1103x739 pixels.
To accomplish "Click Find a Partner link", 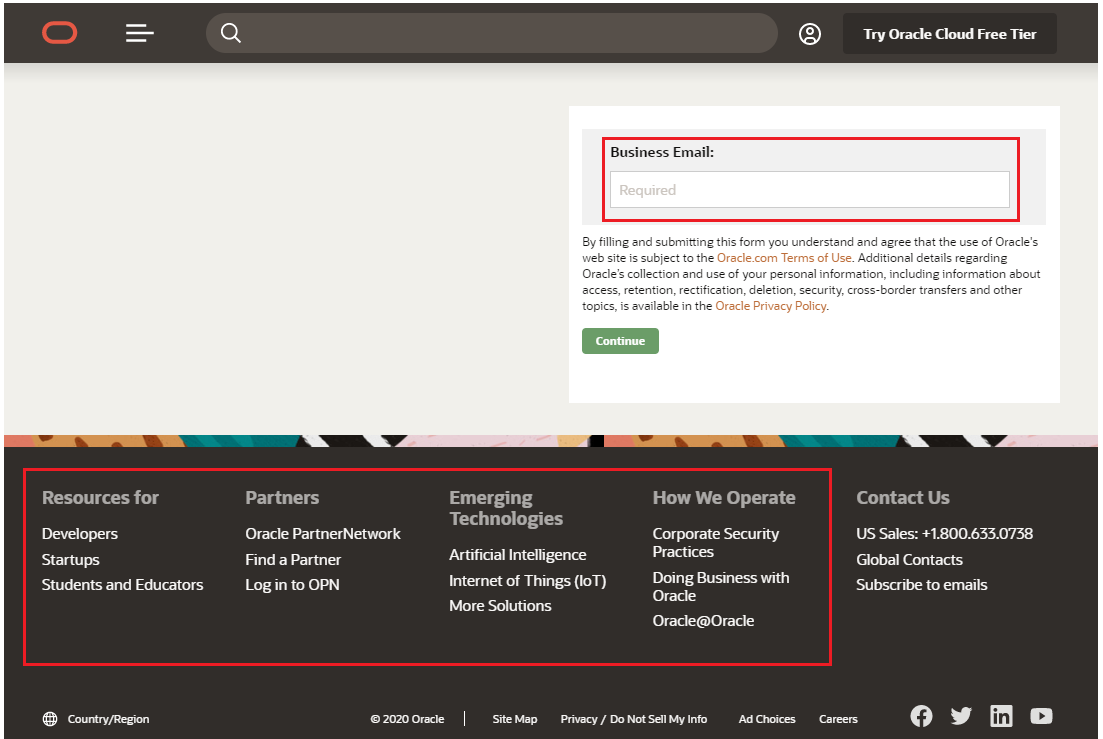I will (x=293, y=560).
